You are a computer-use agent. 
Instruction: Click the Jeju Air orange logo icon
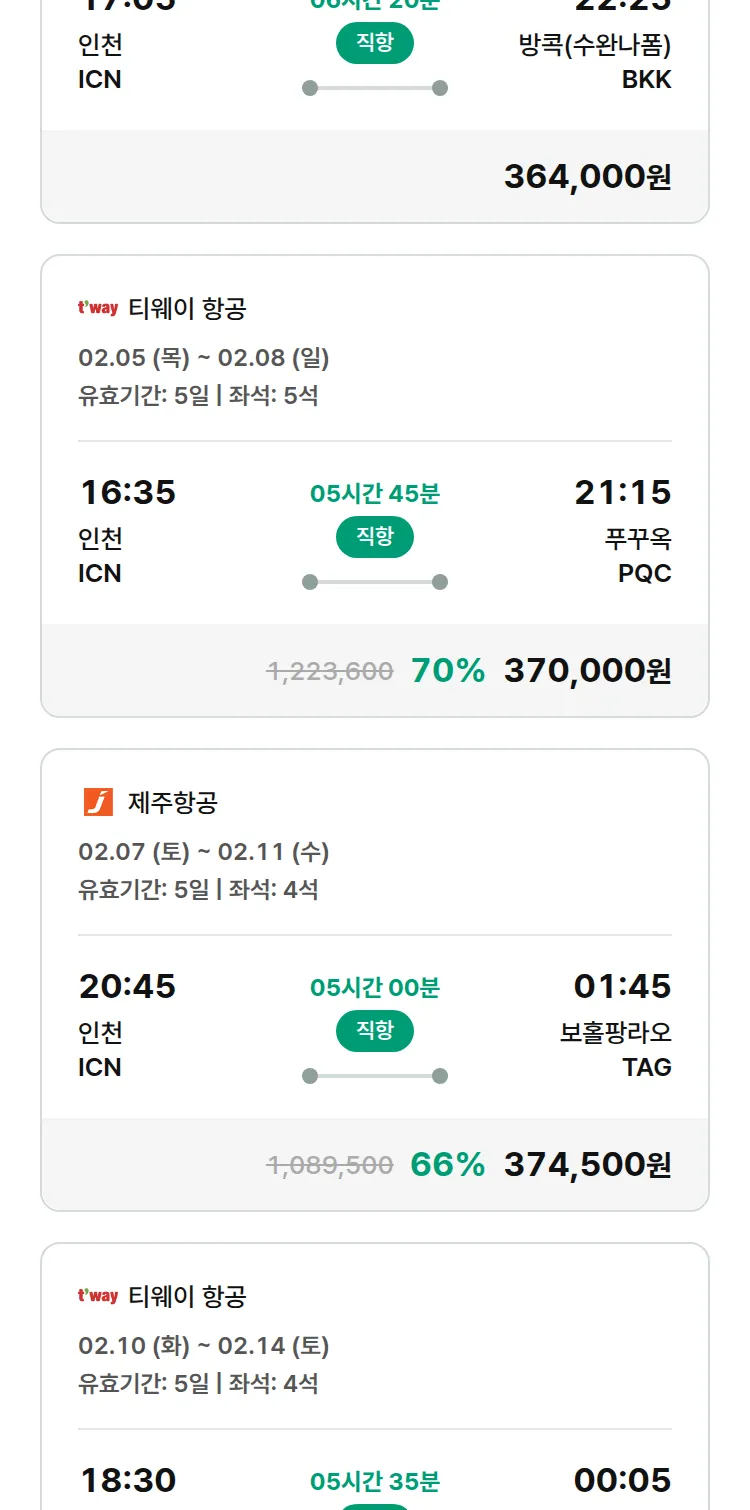98,802
